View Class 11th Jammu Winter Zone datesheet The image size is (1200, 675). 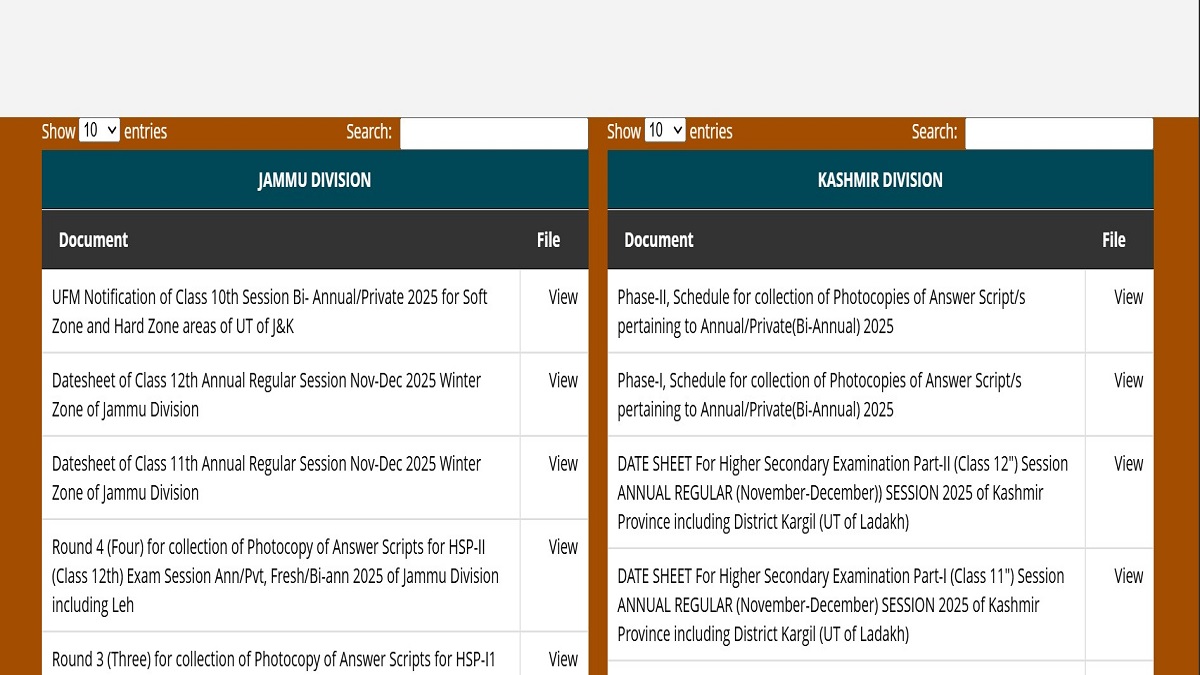[563, 463]
